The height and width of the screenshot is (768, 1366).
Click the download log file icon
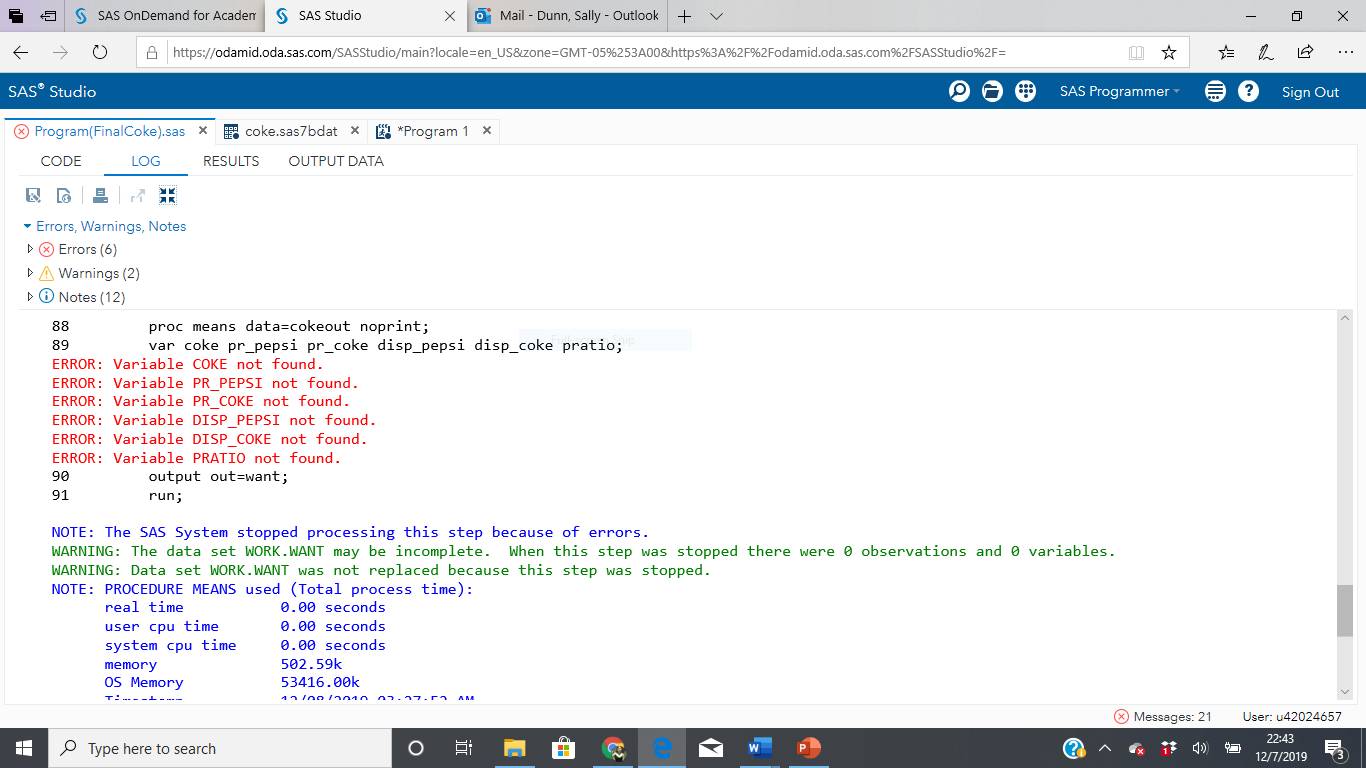tap(64, 196)
